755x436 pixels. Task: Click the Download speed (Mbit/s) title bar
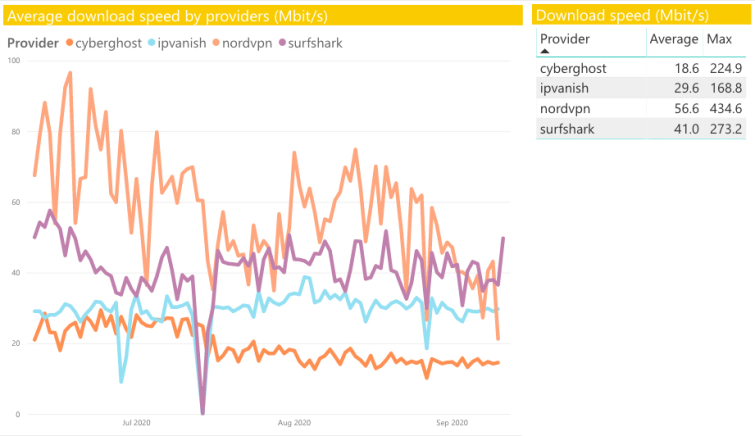(641, 15)
